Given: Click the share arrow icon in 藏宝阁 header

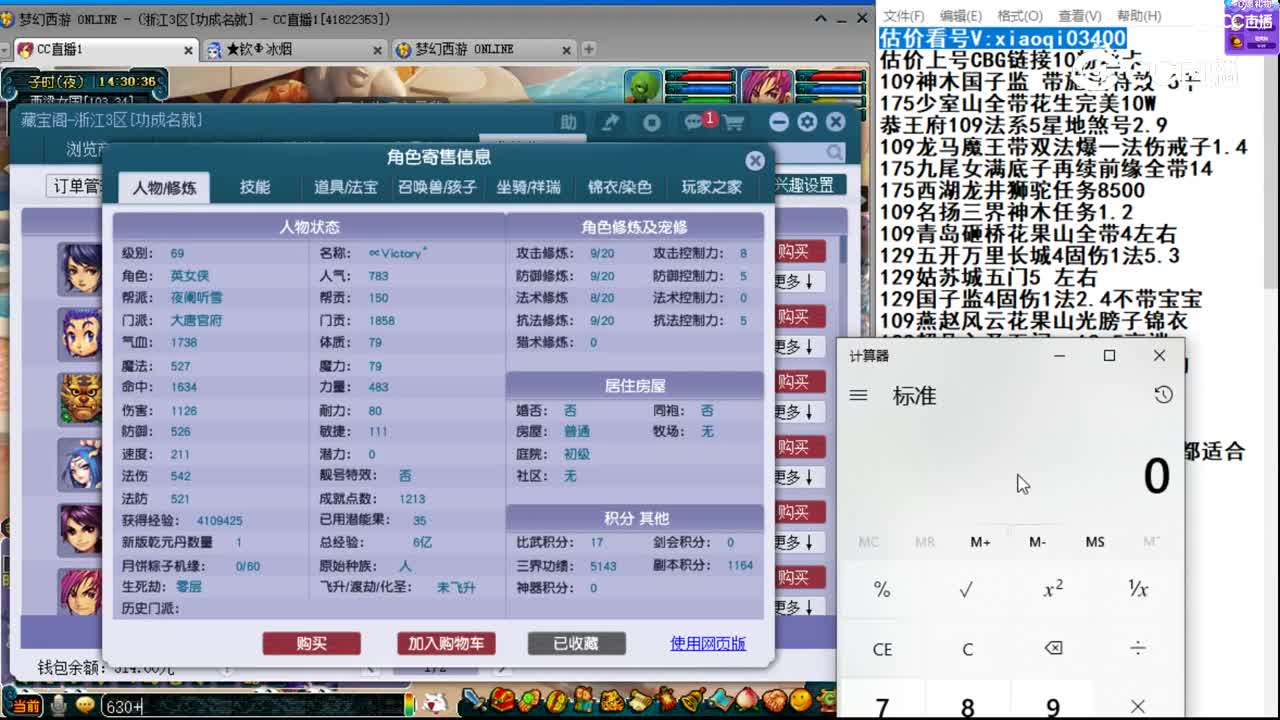Looking at the screenshot, I should (x=610, y=122).
